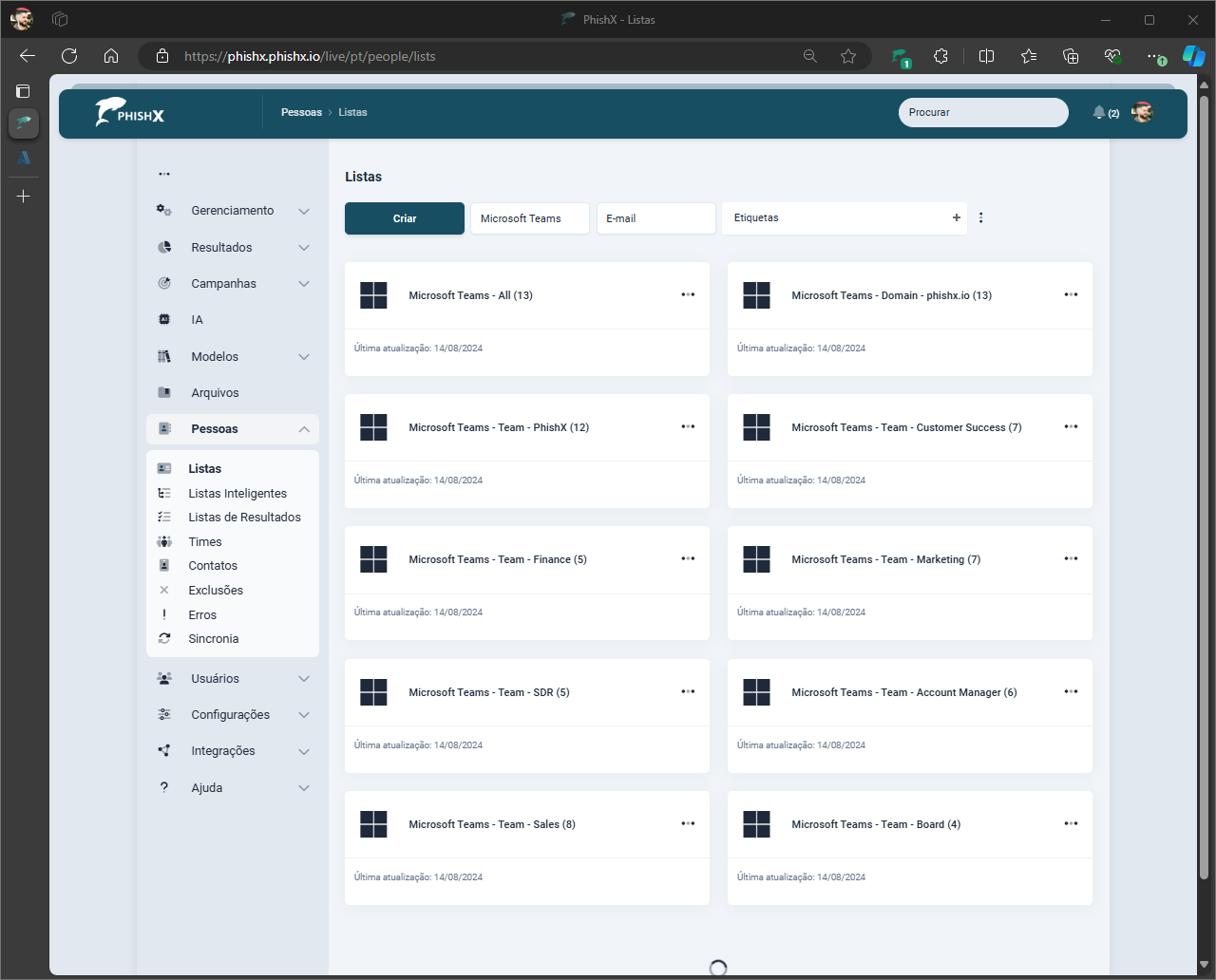Expand the Ajuda menu chevron
1216x980 pixels.
tap(304, 788)
